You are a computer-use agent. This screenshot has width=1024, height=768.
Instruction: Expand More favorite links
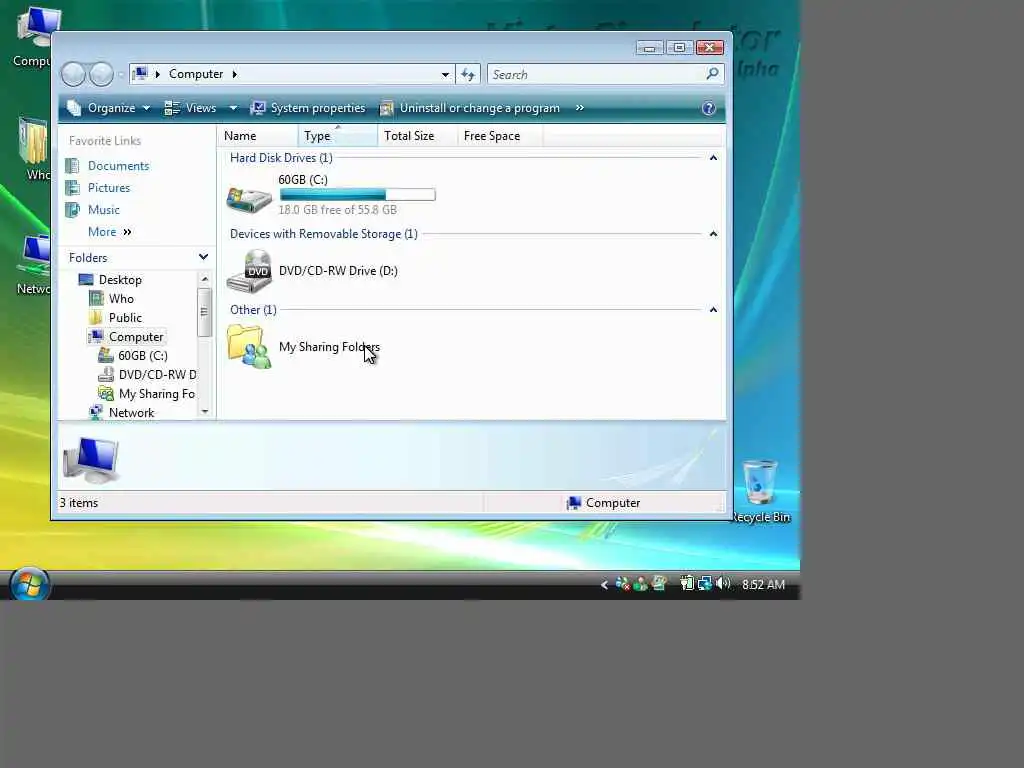click(110, 232)
